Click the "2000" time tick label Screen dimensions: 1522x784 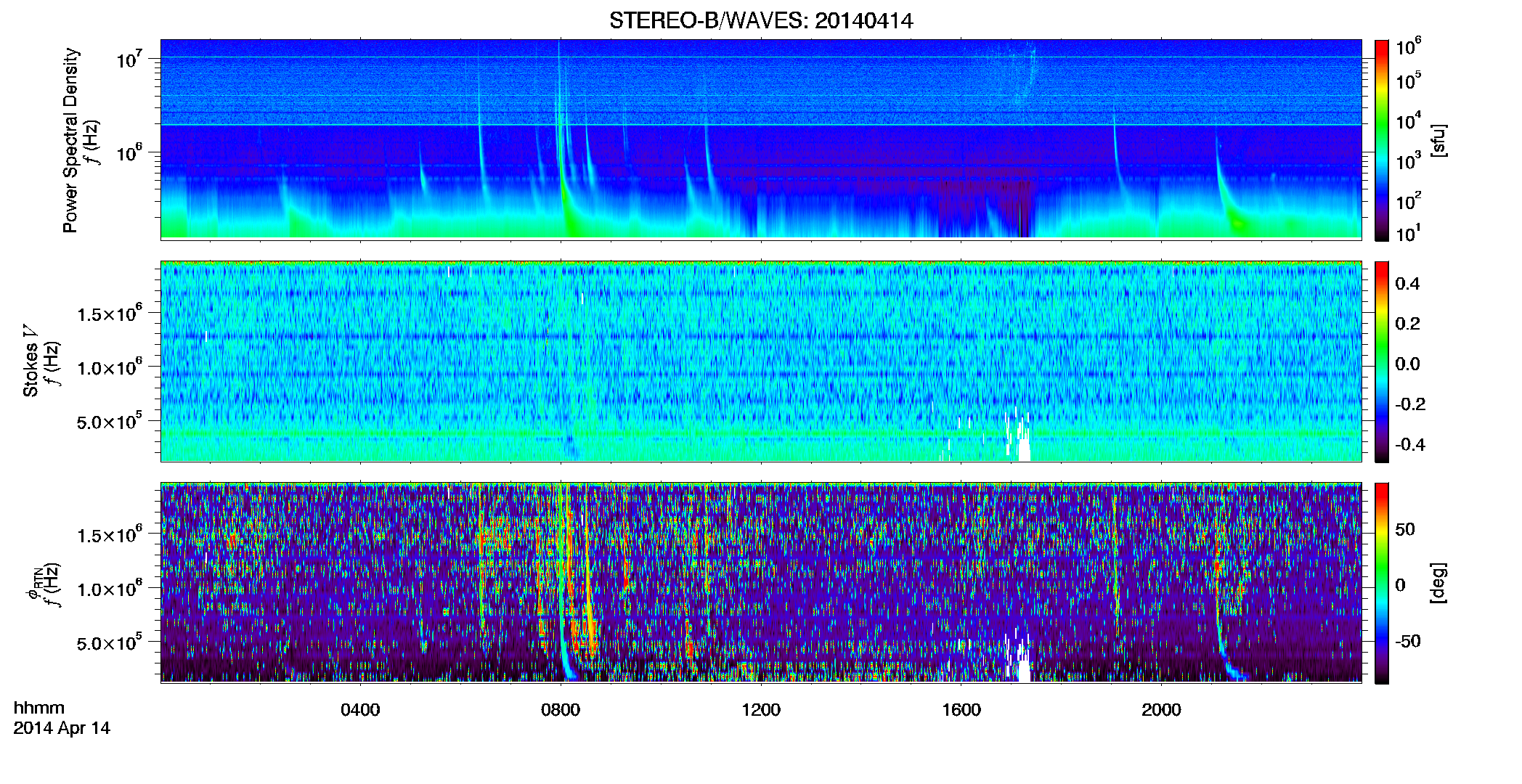point(1161,709)
